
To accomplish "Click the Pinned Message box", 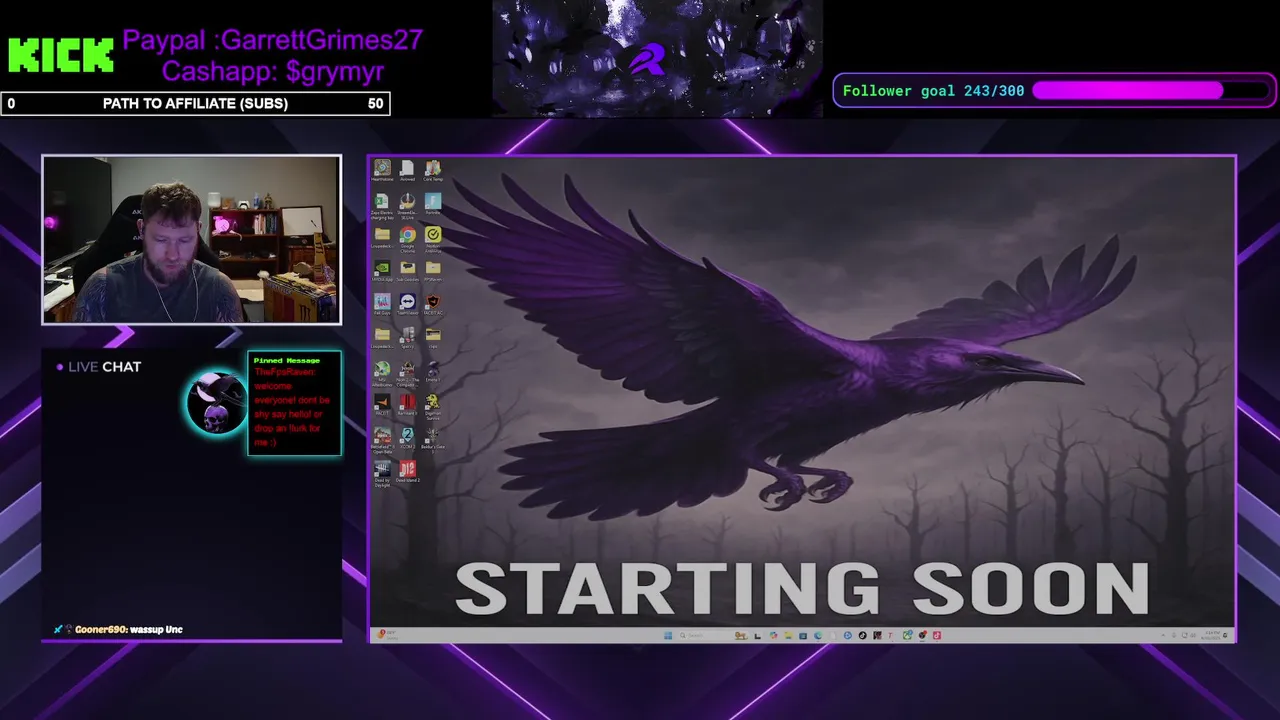I will click(294, 403).
